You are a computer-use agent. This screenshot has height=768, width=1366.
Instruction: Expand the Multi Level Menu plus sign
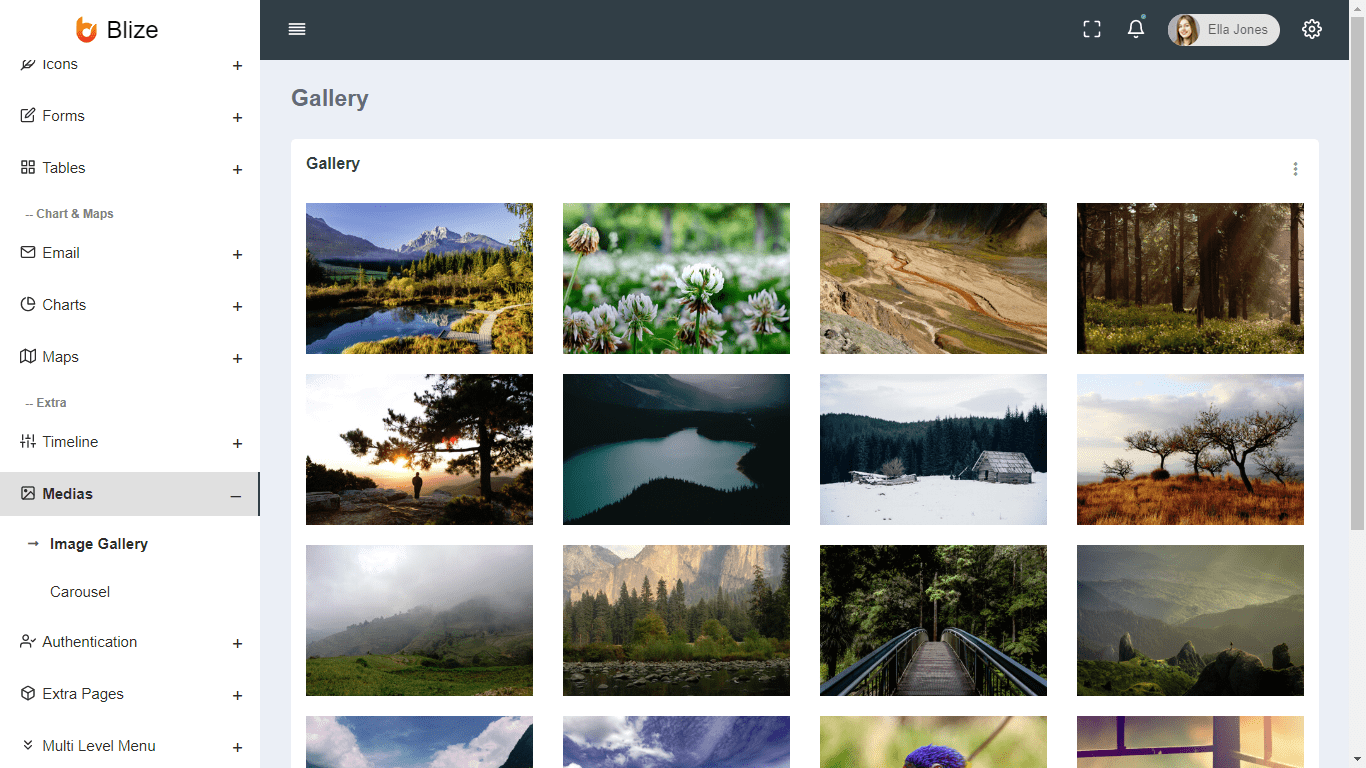[x=237, y=748]
